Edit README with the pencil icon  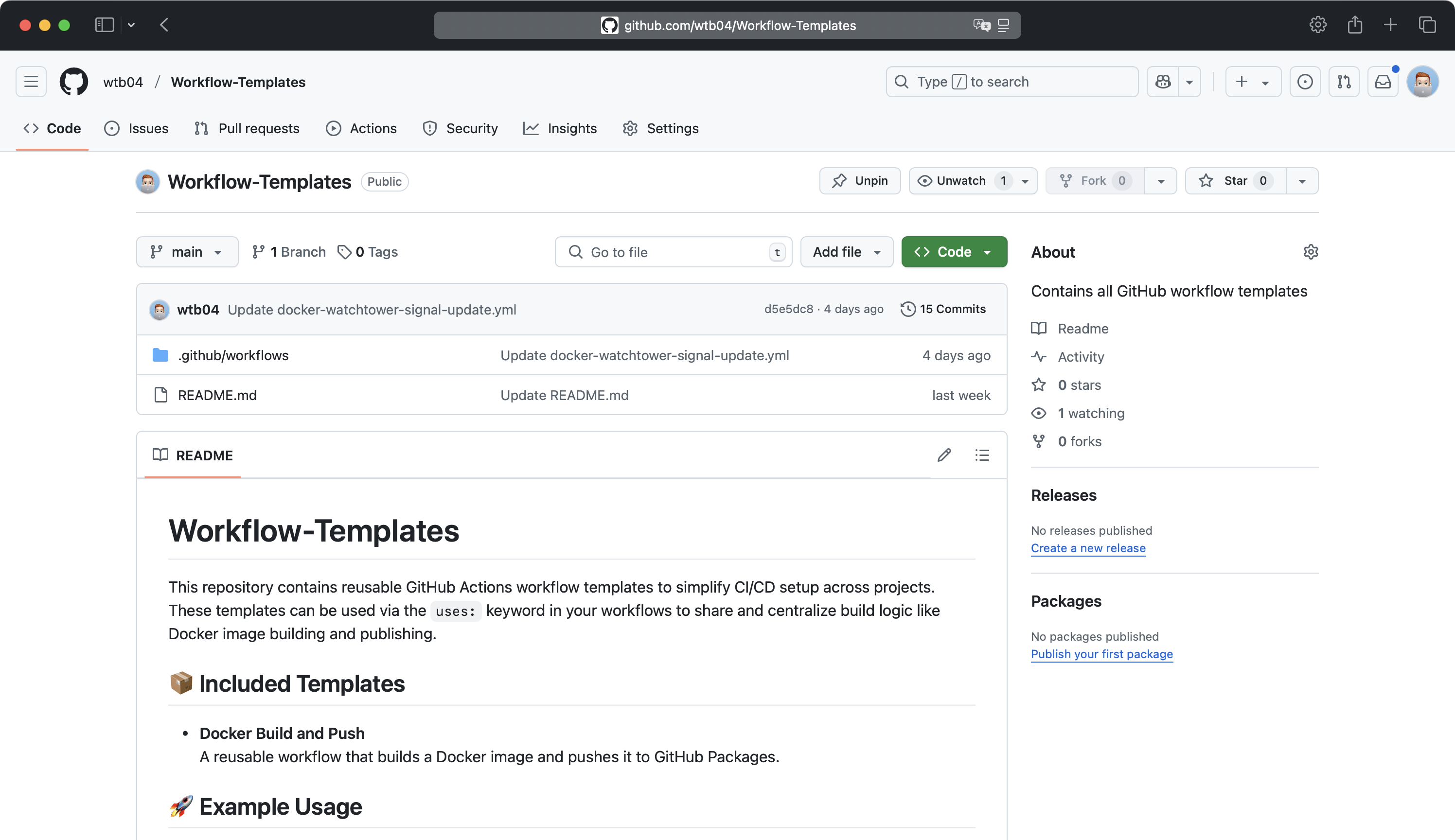944,455
